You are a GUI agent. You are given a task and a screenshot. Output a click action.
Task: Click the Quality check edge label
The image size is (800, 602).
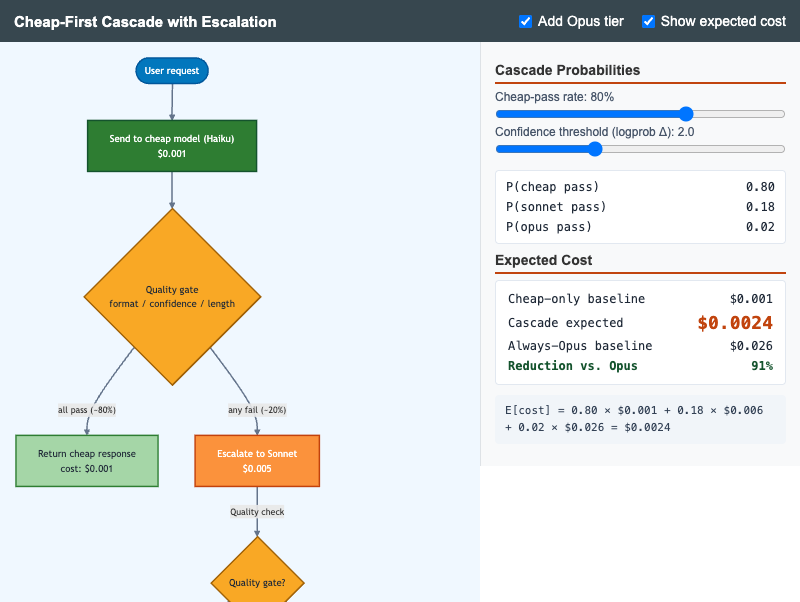(257, 512)
